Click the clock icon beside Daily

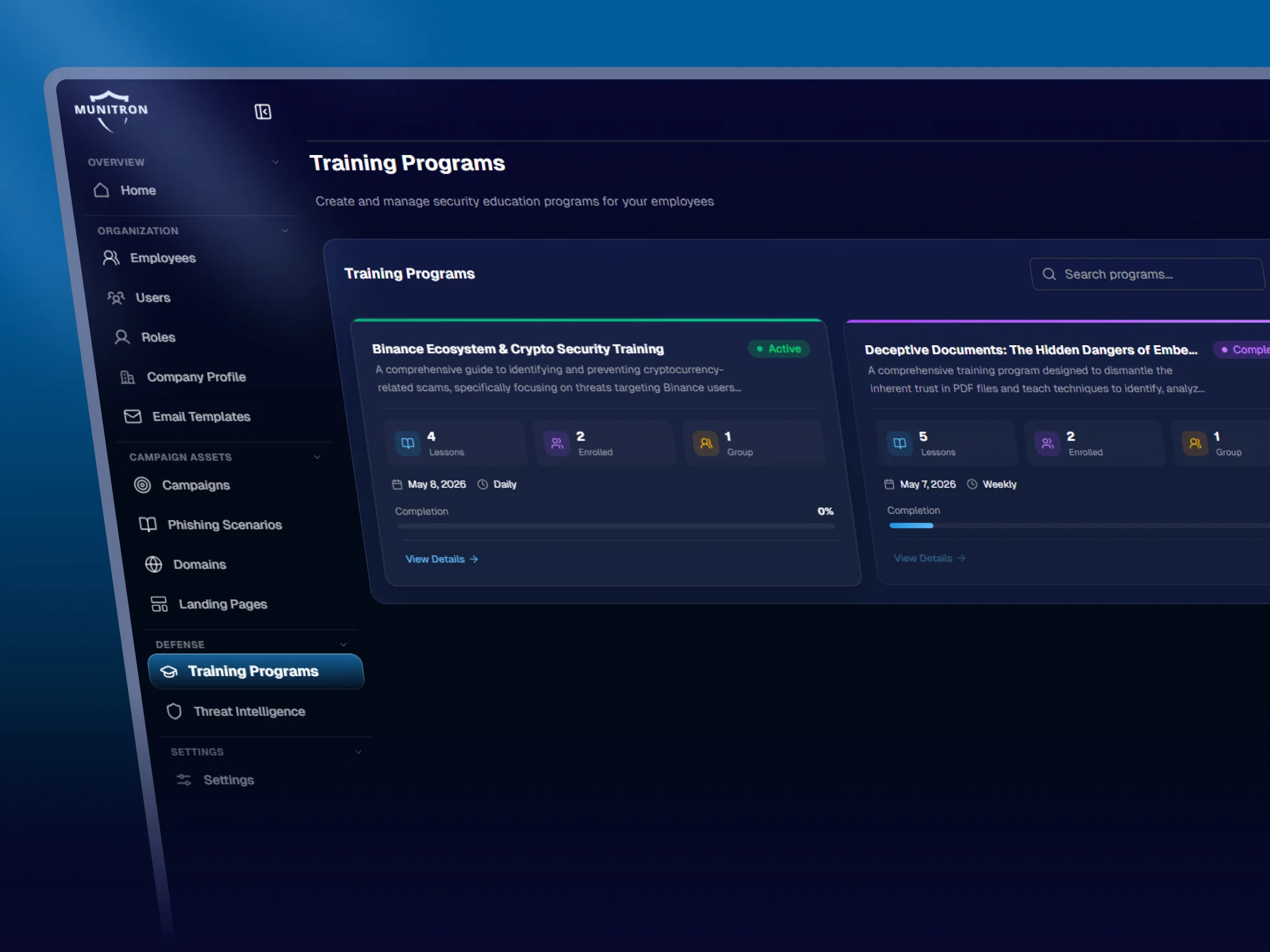[482, 484]
